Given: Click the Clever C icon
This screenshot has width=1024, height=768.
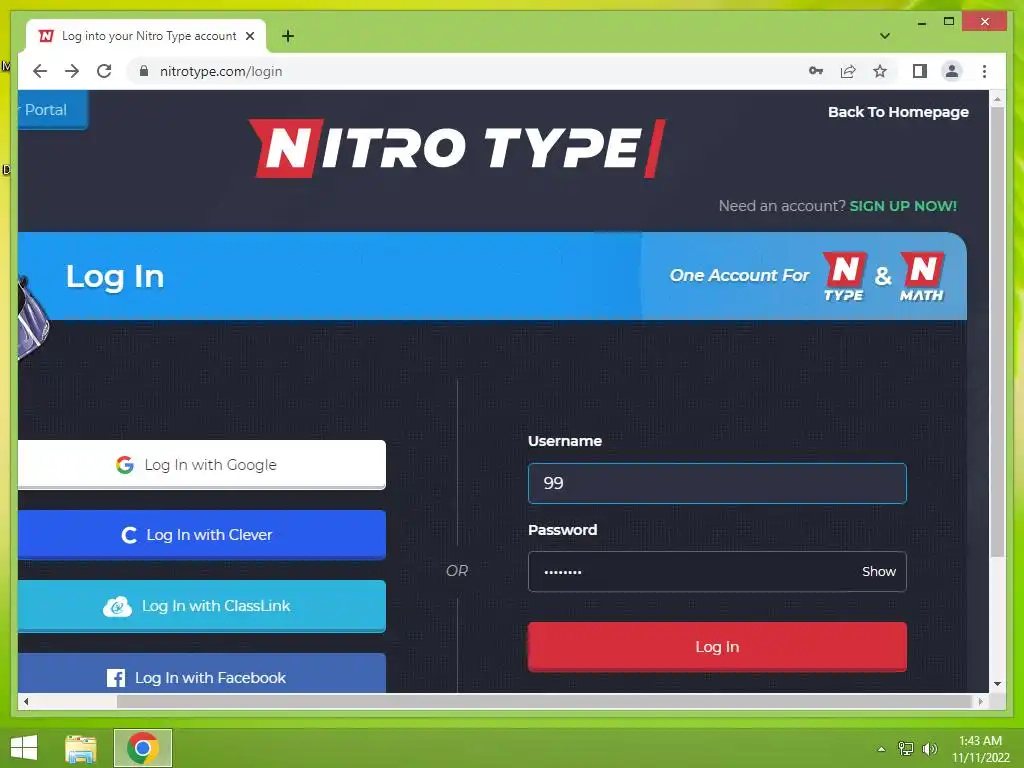Looking at the screenshot, I should 129,536.
